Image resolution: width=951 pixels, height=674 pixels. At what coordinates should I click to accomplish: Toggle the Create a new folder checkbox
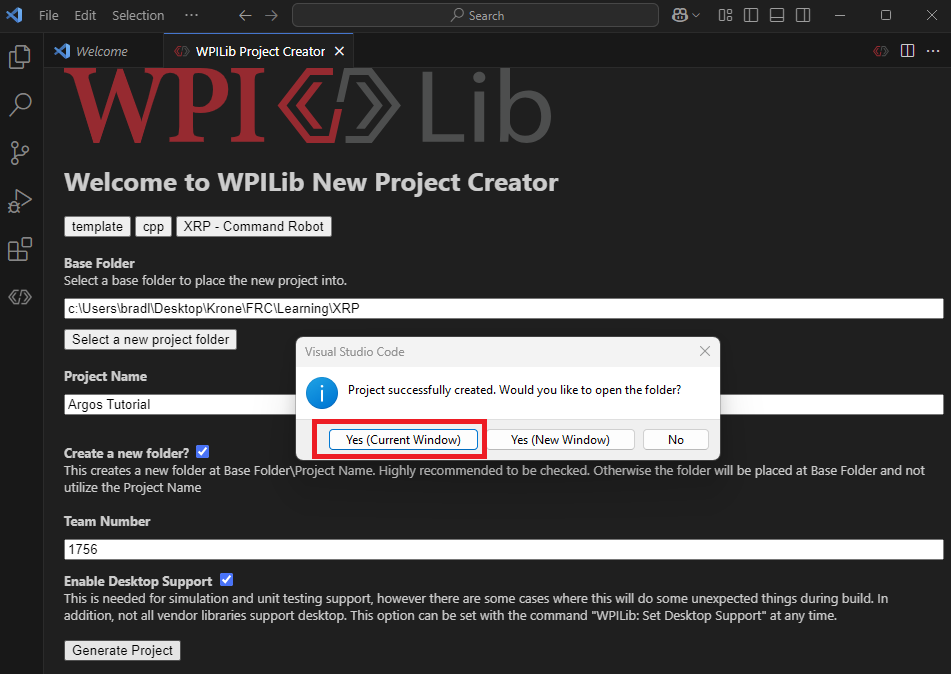pyautogui.click(x=203, y=452)
